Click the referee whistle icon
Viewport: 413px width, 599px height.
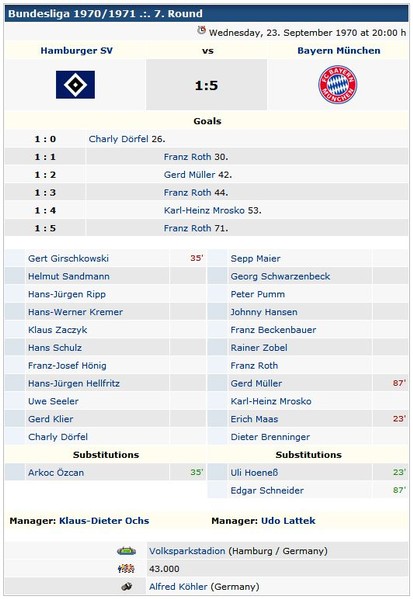coord(126,586)
